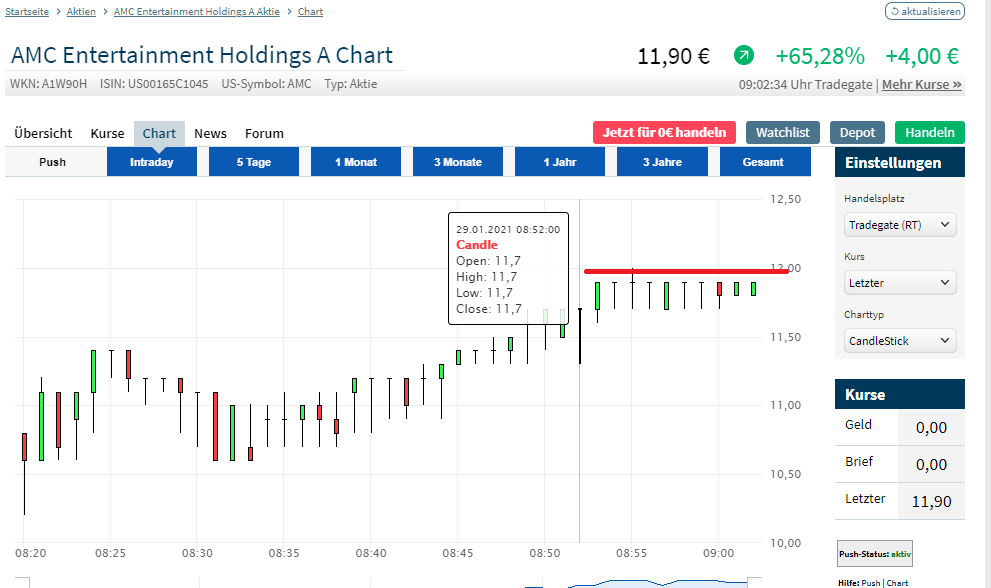Screen dimensions: 991x588
Task: Toggle the Push chart mode
Action: pyautogui.click(x=53, y=162)
